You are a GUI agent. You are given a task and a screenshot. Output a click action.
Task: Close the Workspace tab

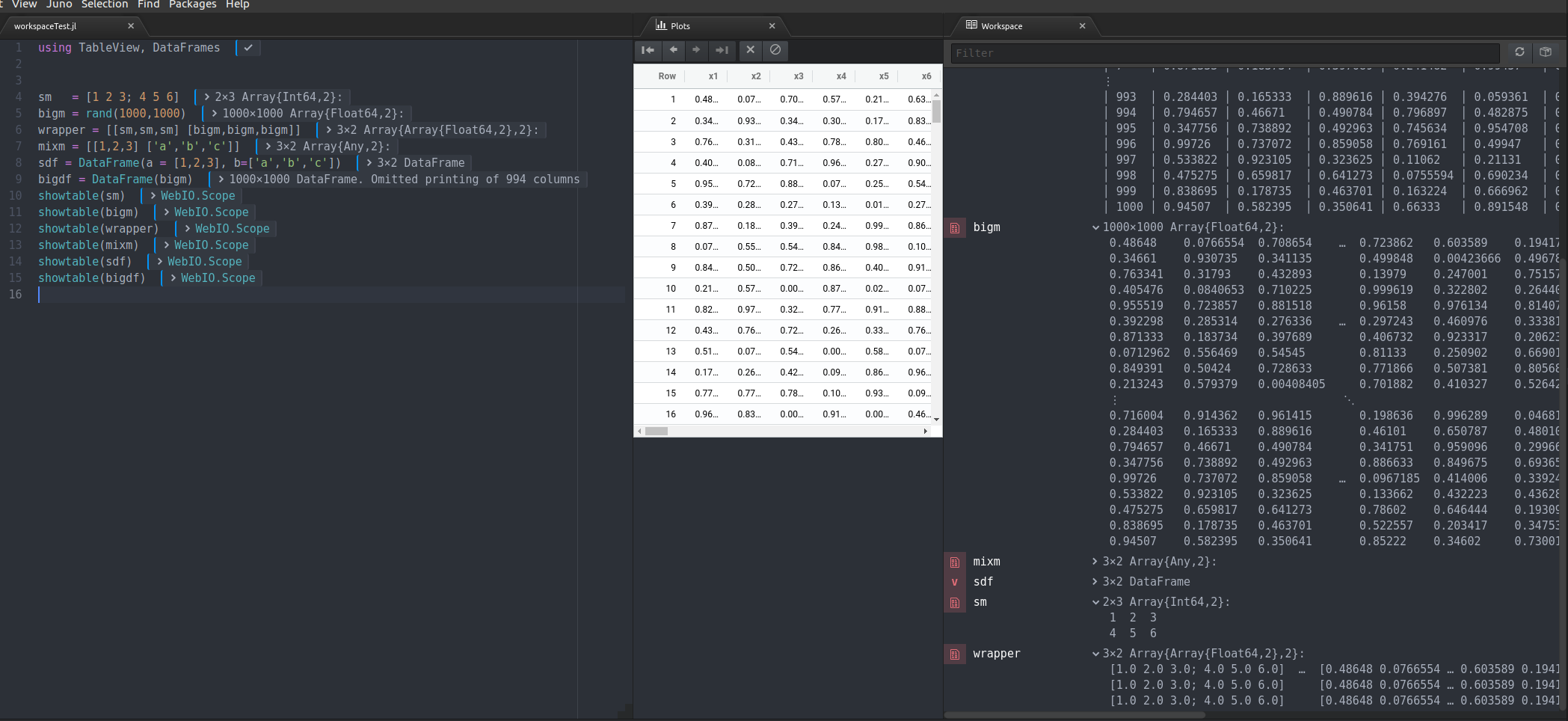(1082, 26)
